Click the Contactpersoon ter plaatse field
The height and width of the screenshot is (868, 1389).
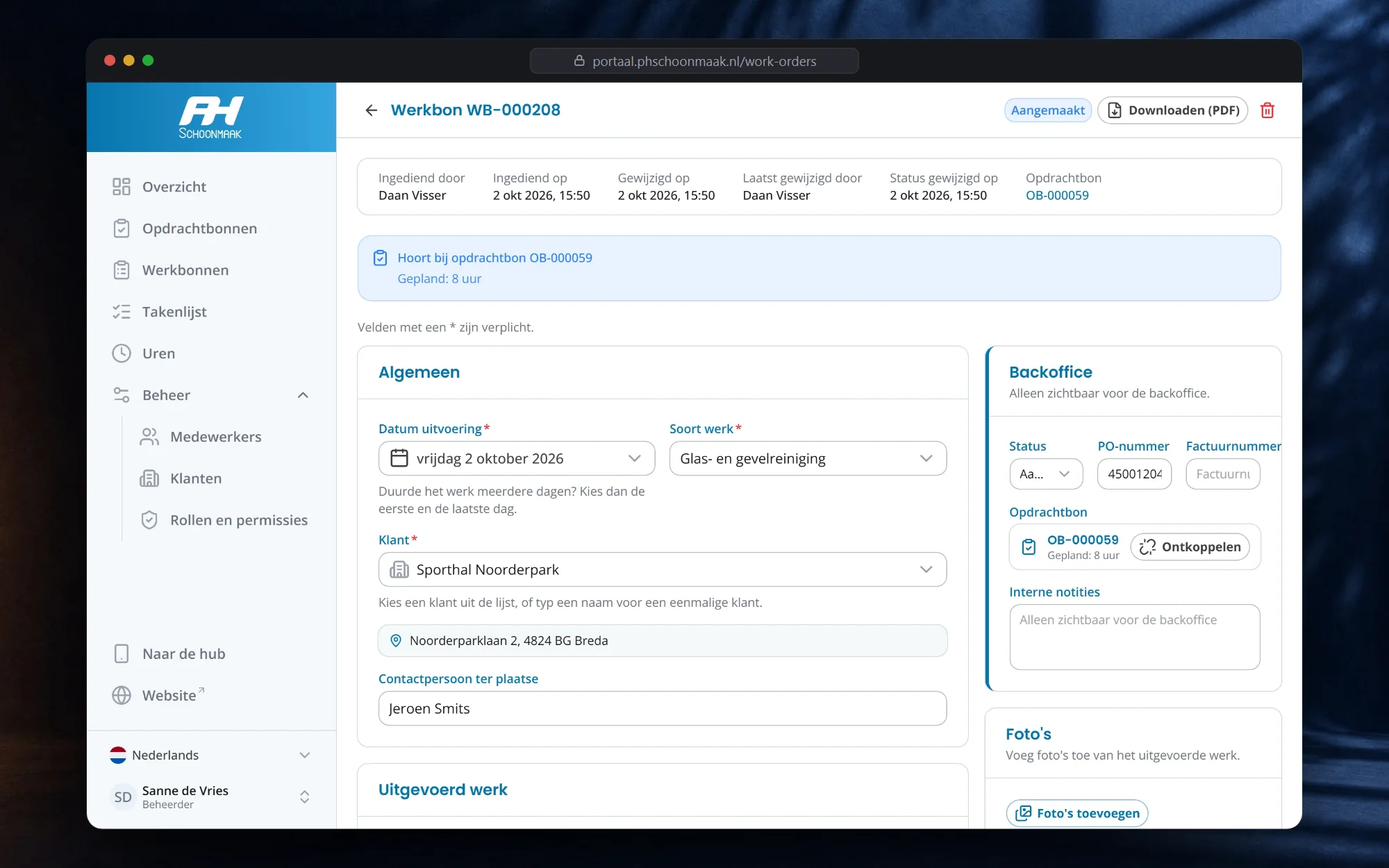coord(663,708)
